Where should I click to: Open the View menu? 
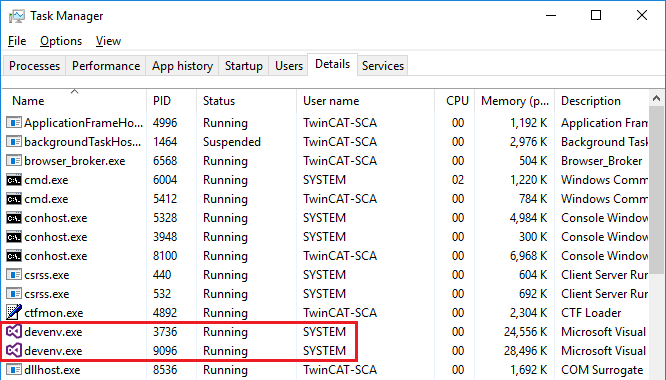[108, 41]
